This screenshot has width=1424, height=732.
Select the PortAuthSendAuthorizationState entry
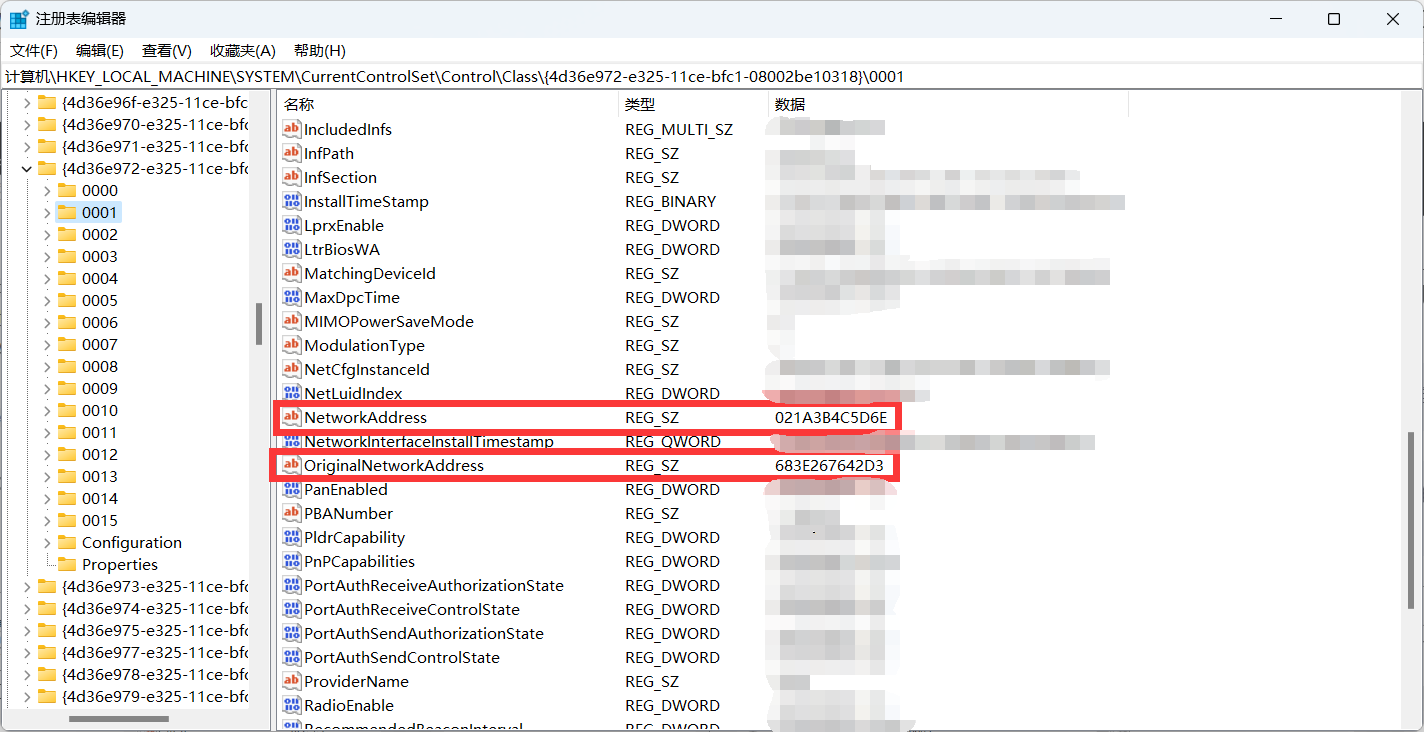424,633
